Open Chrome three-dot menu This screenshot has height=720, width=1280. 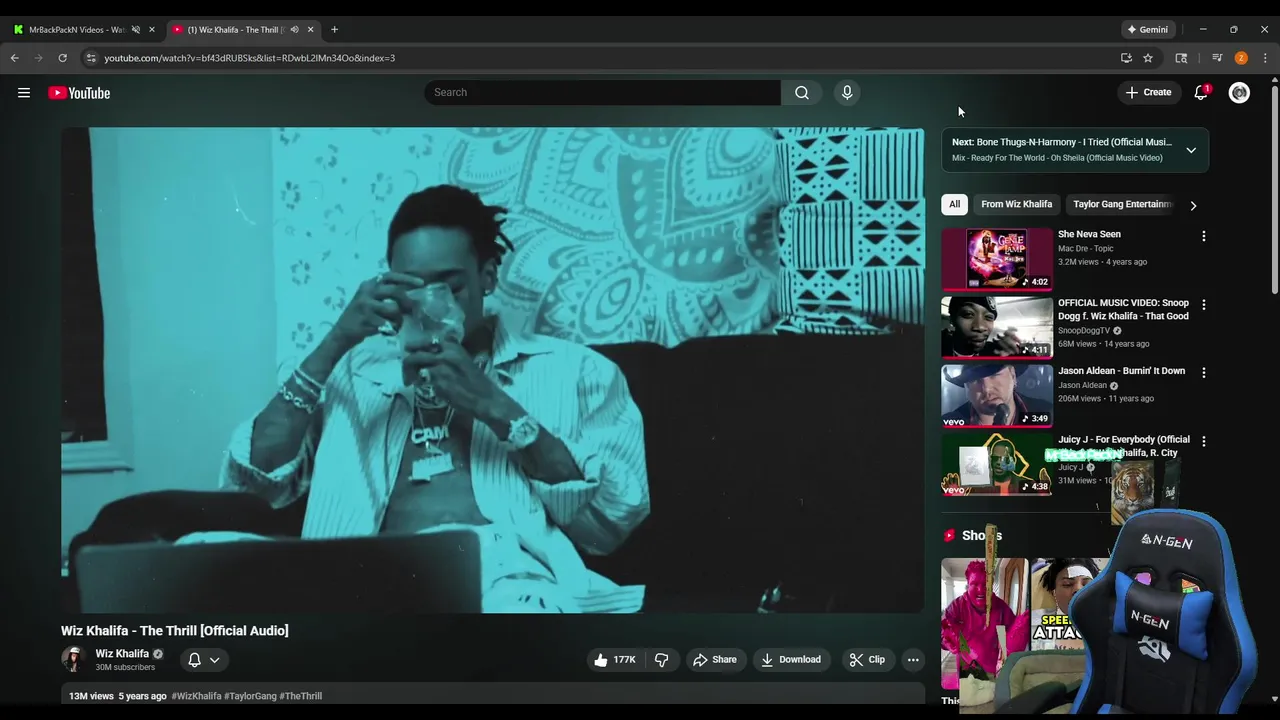[1265, 58]
